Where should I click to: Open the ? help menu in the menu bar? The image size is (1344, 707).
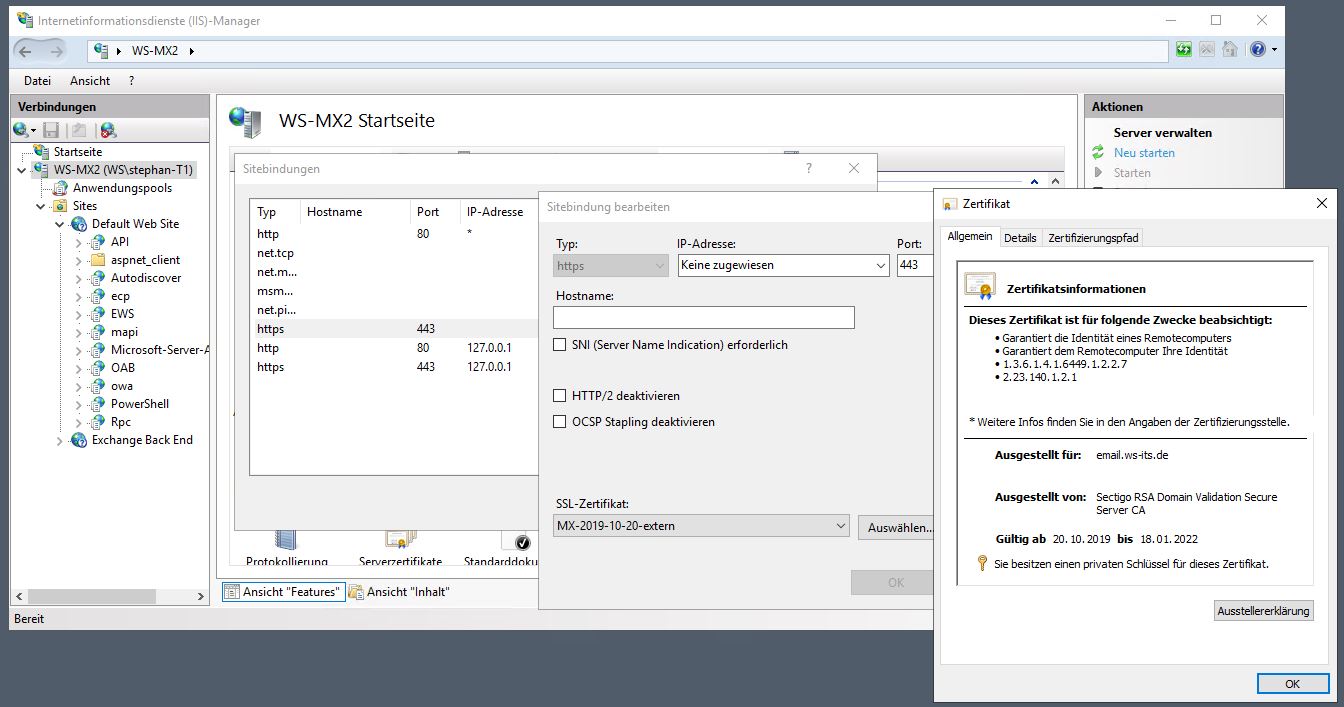[131, 81]
